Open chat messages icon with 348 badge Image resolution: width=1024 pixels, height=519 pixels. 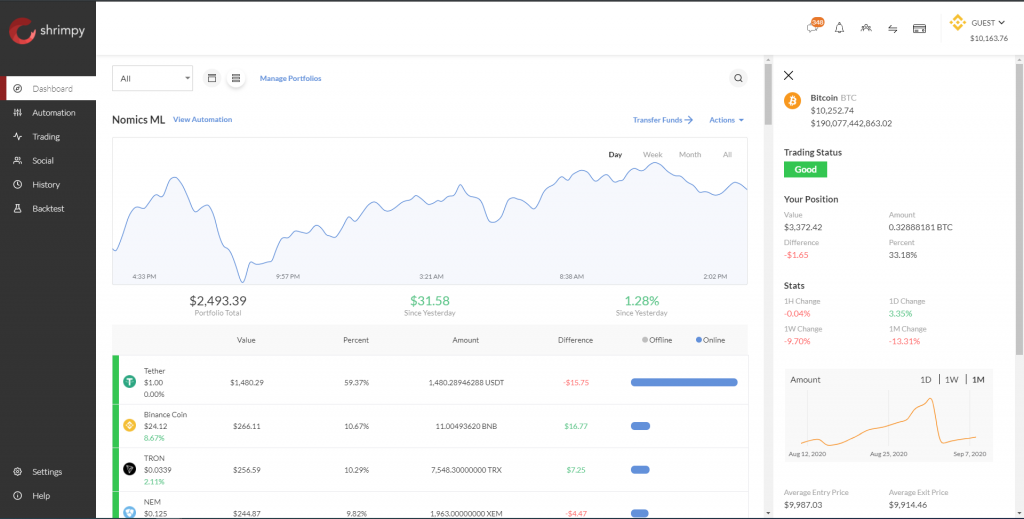click(x=814, y=27)
